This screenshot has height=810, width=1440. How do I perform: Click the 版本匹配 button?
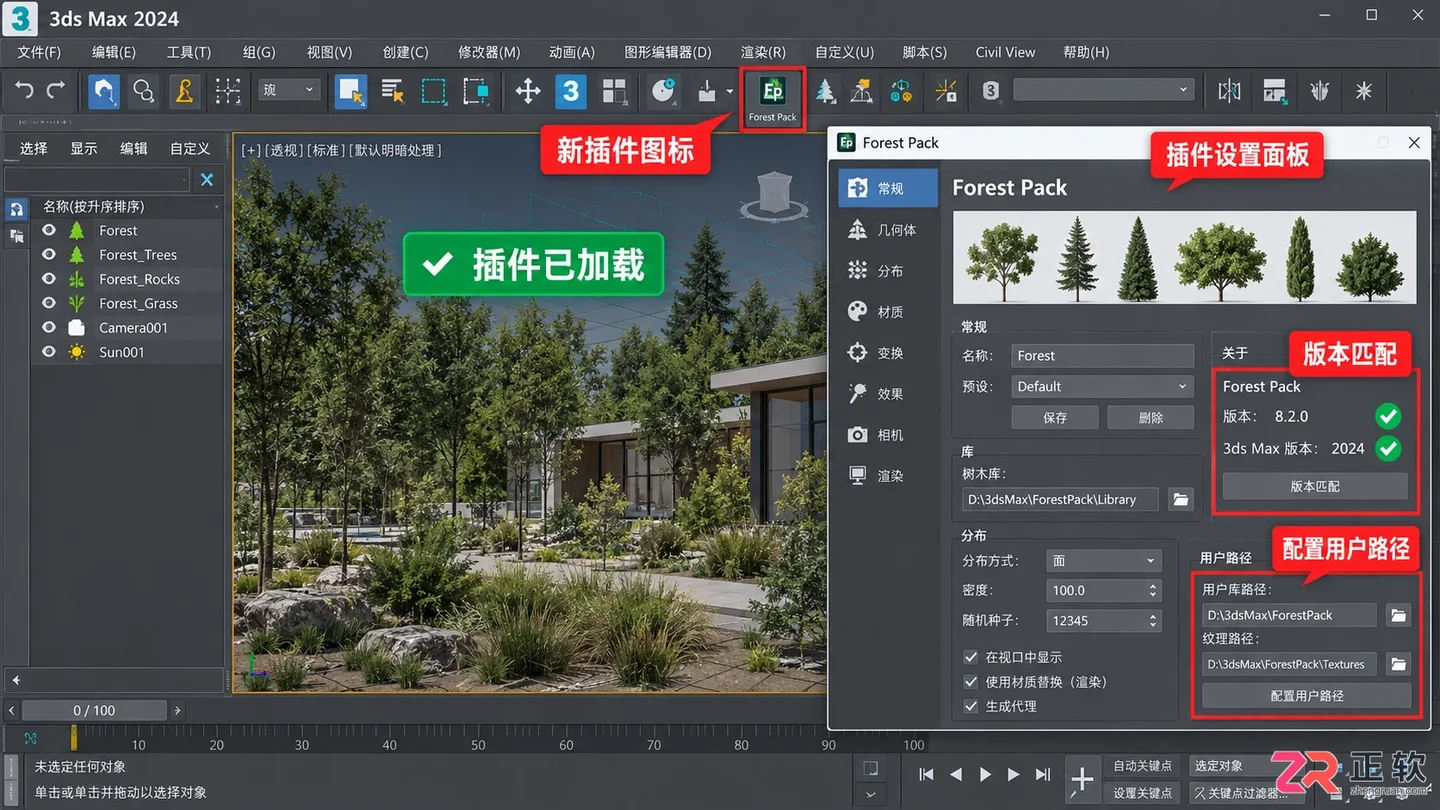coord(1315,486)
